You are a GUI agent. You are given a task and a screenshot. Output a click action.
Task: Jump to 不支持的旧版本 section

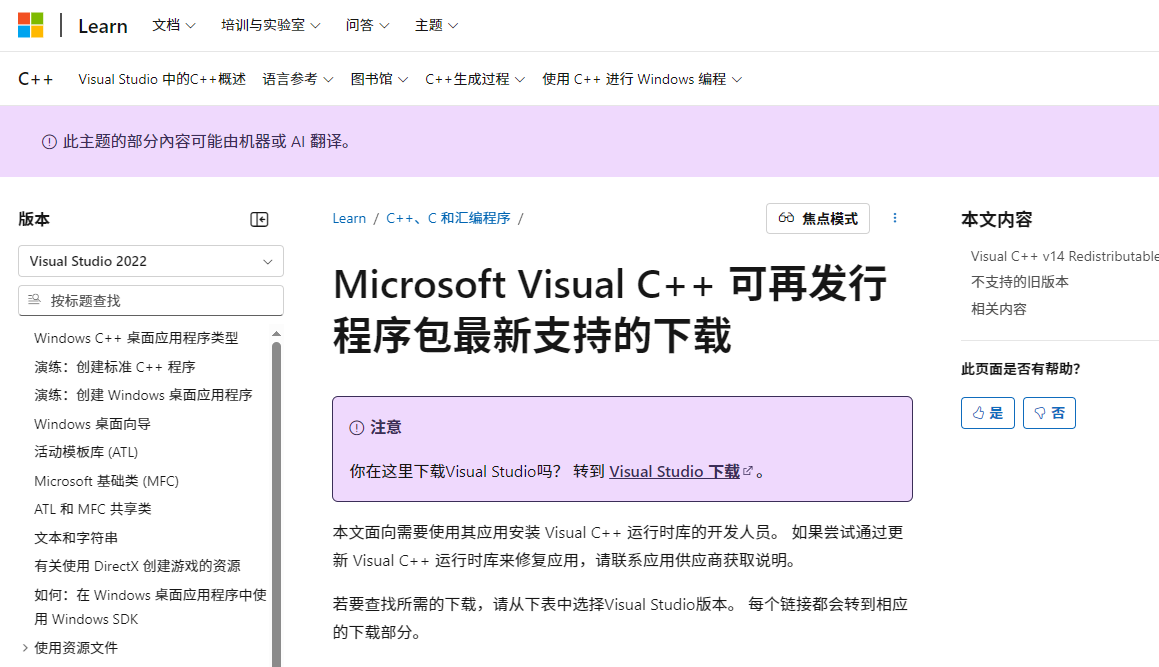pyautogui.click(x=1019, y=282)
